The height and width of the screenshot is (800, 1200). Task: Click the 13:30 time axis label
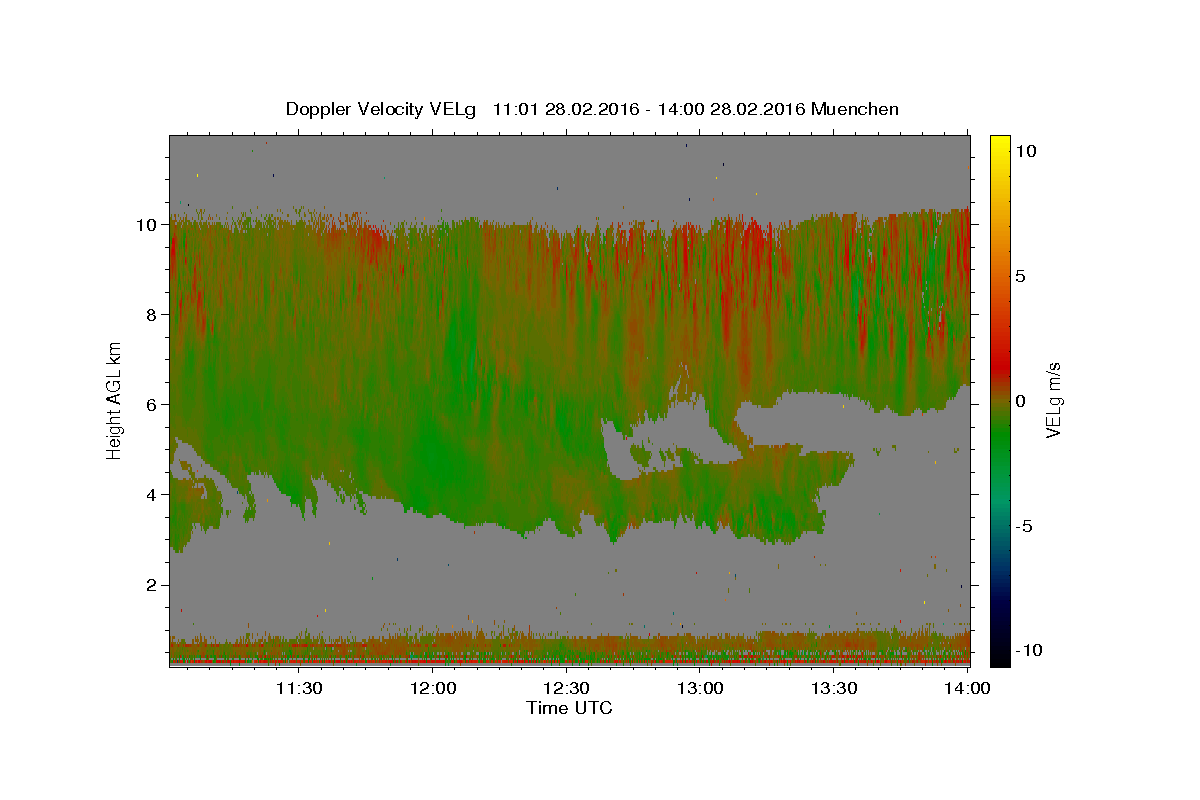tap(834, 688)
